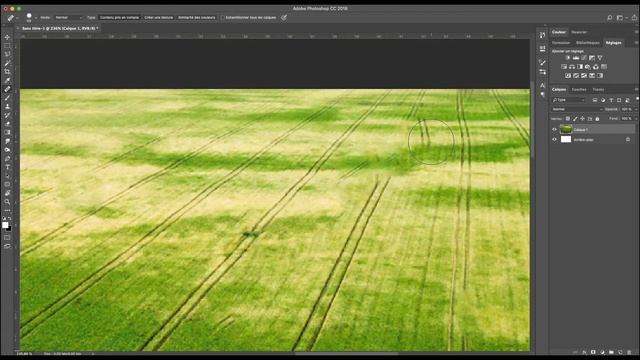Open the search icon at top right
This screenshot has height=360, width=640.
click(x=609, y=18)
